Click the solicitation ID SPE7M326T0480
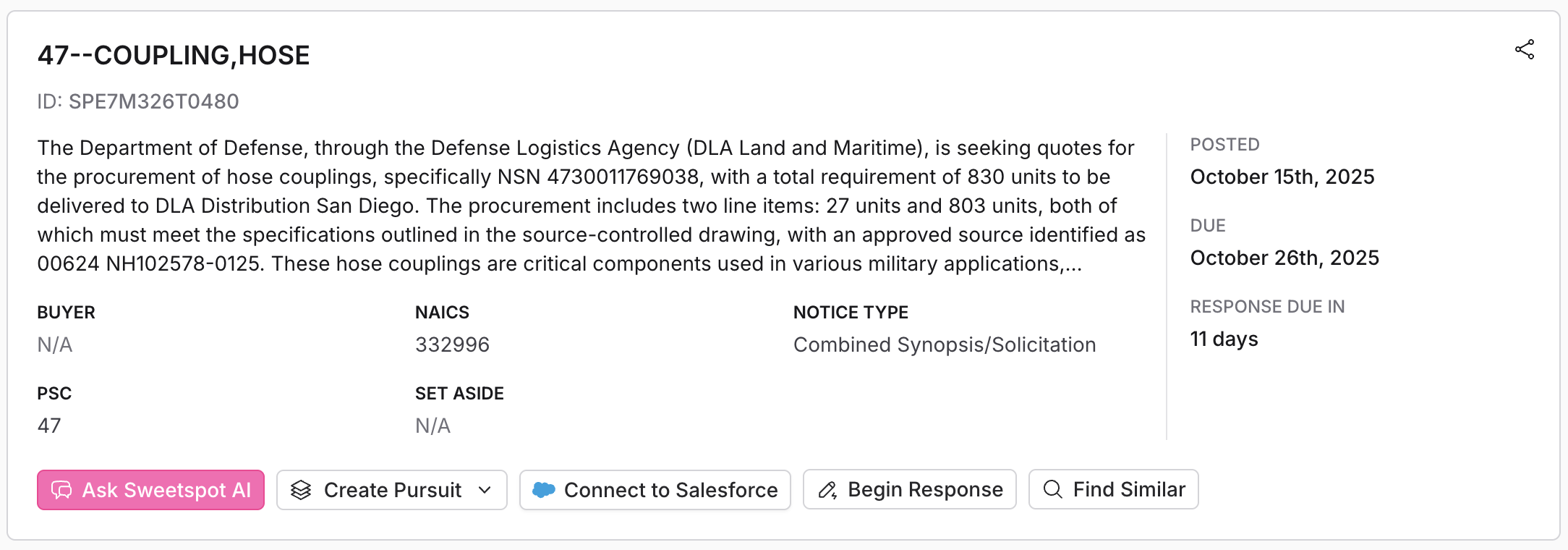This screenshot has height=550, width=1568. pos(153,101)
